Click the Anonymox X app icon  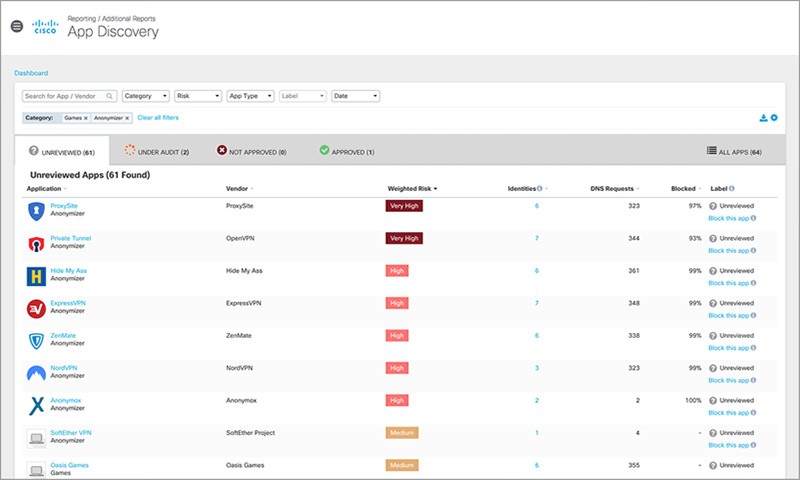[x=36, y=406]
